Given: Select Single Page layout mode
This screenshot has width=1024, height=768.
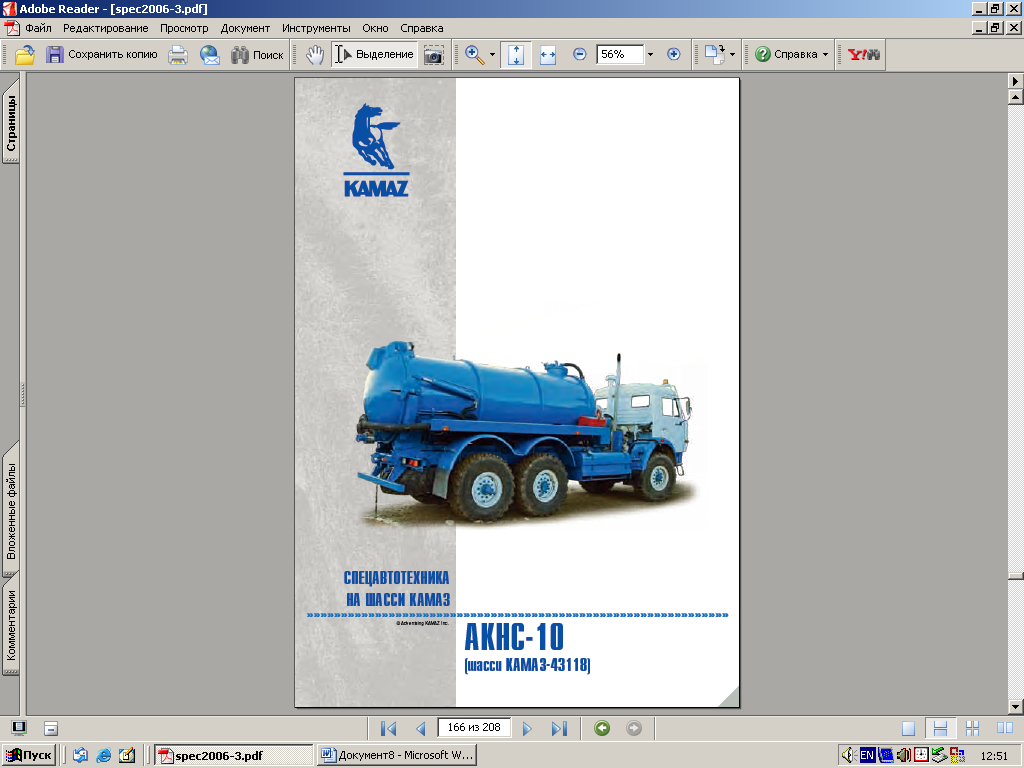Looking at the screenshot, I should pyautogui.click(x=908, y=728).
